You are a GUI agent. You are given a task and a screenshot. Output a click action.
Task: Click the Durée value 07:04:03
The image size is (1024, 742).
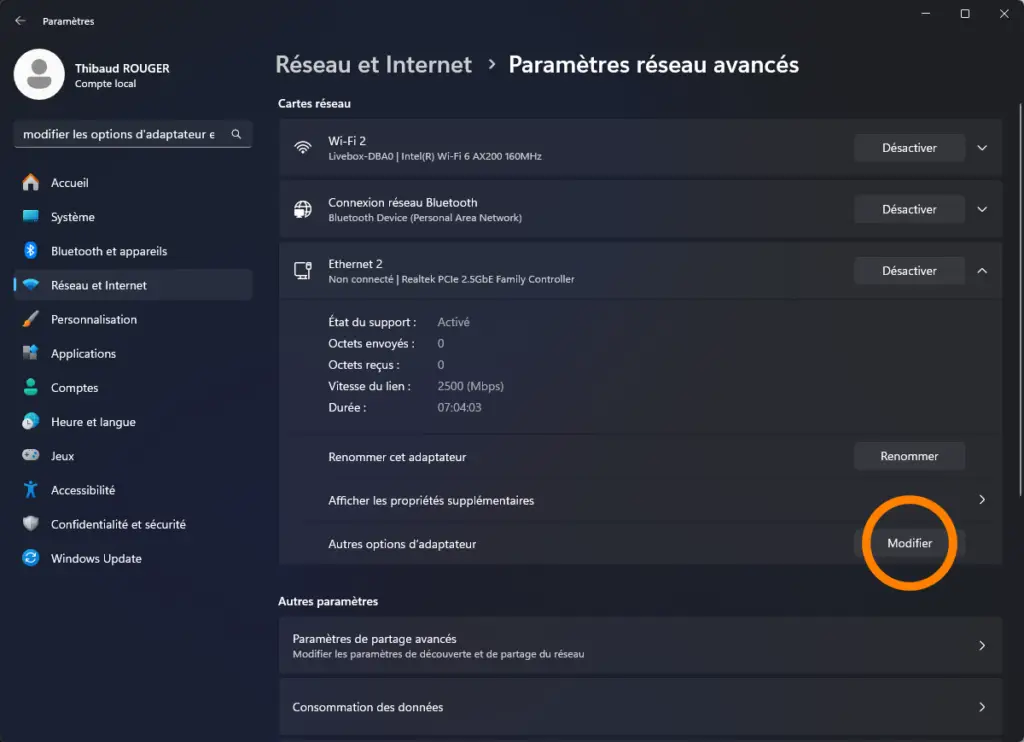coord(459,408)
